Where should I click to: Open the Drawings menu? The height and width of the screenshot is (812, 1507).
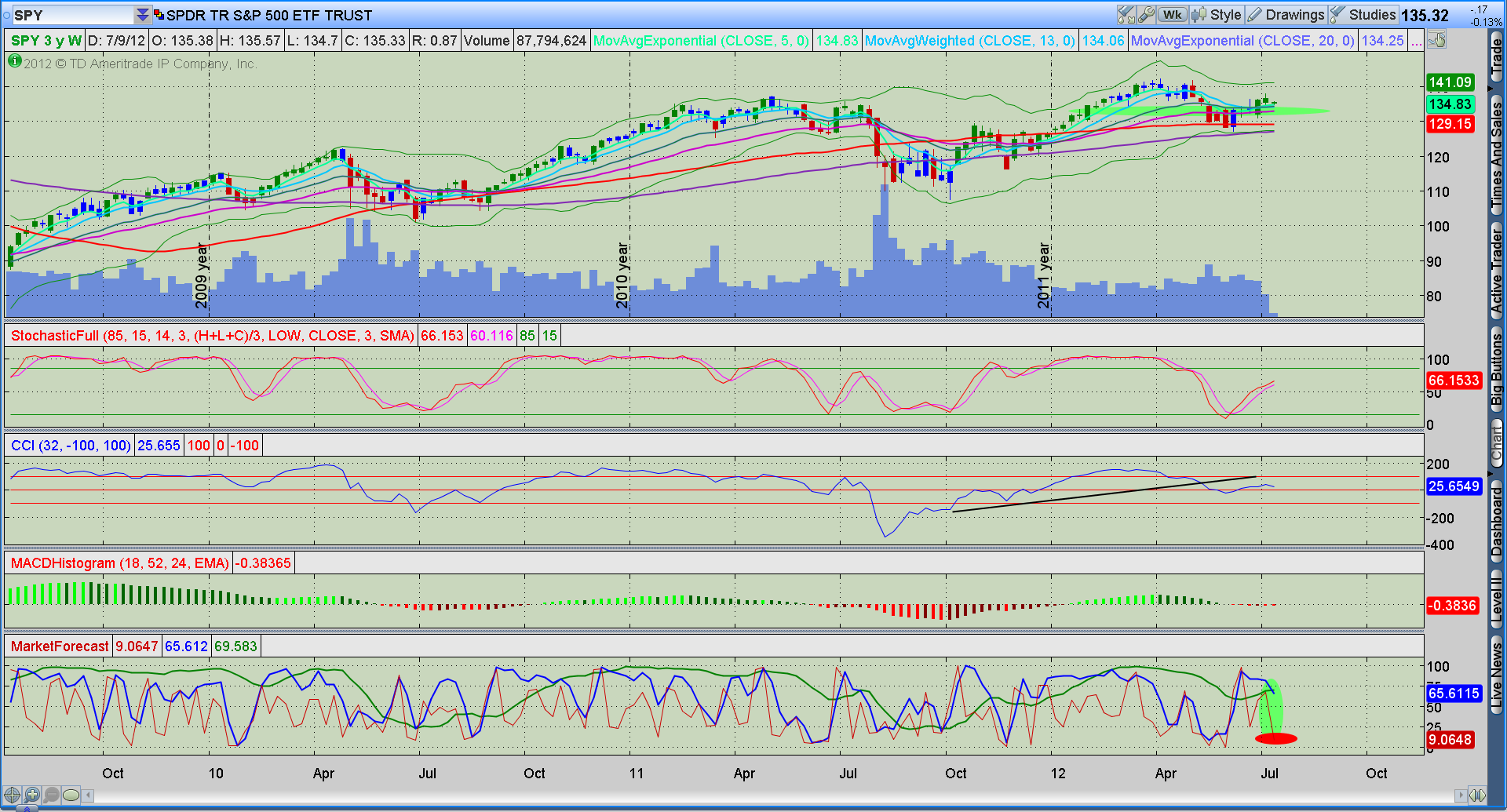coord(1286,15)
